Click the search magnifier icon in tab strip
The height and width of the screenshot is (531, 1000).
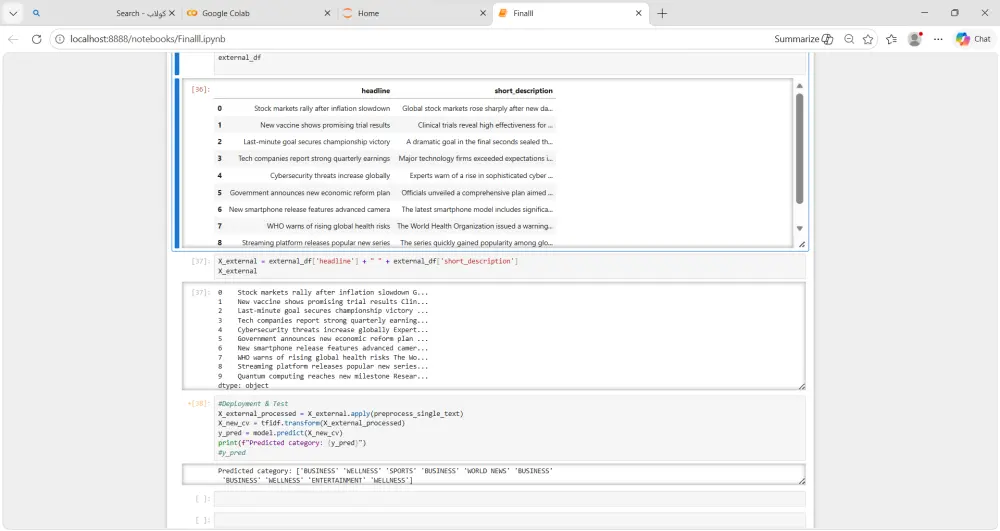36,13
